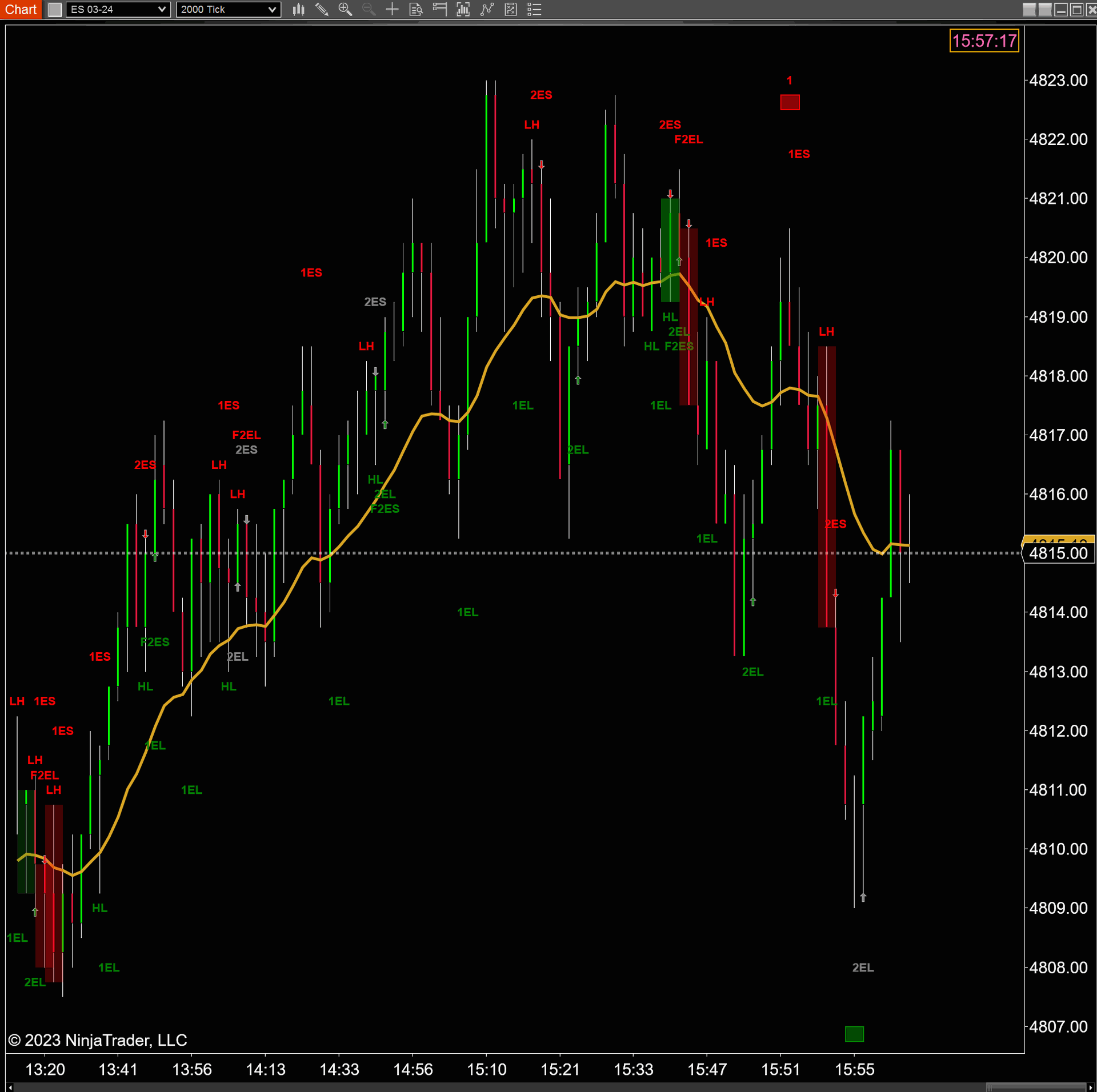Click the green square marker near bottom
This screenshot has height=1092, width=1097.
click(854, 1034)
